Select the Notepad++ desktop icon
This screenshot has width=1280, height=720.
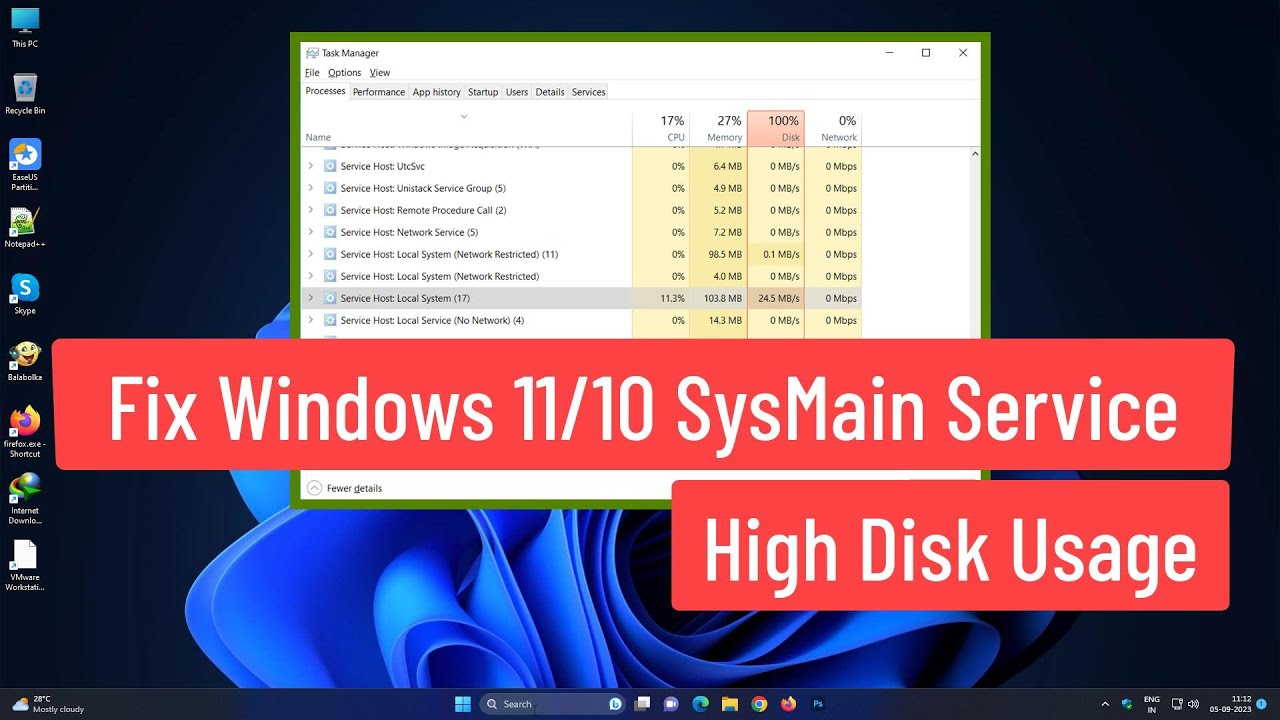[x=25, y=229]
